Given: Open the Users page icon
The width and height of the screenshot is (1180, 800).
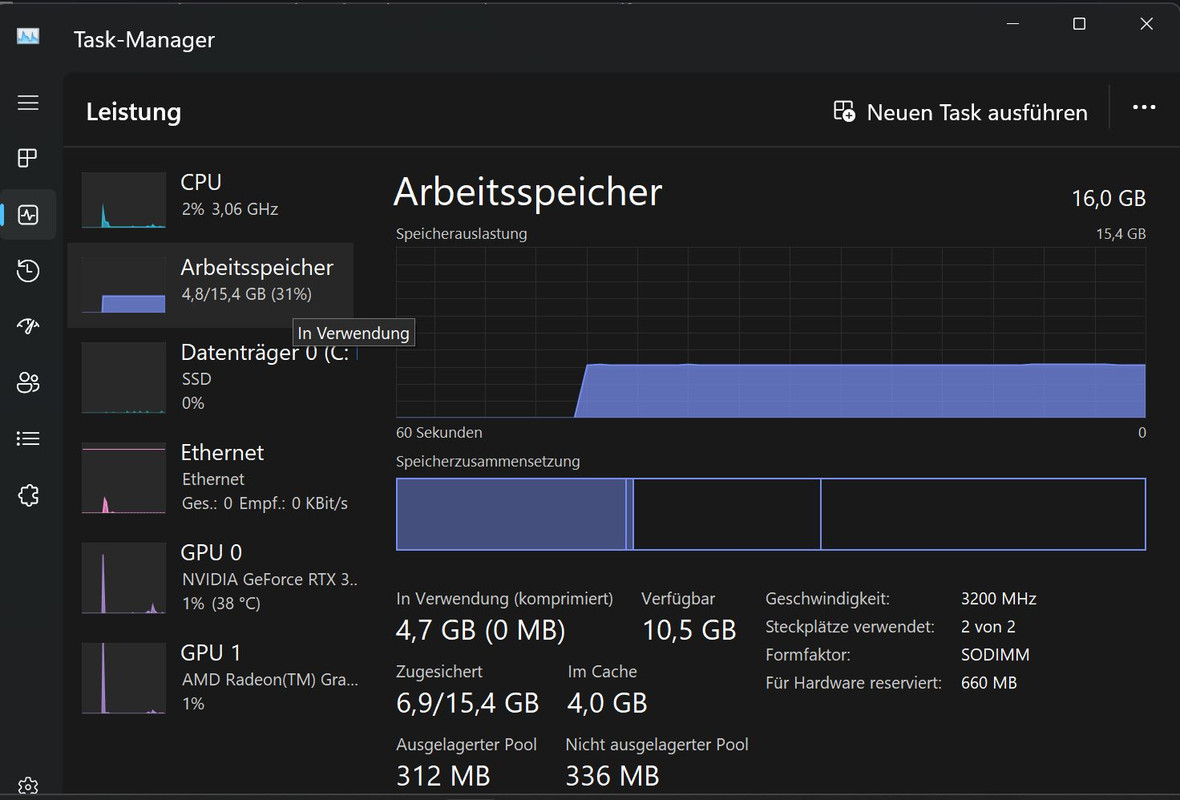Looking at the screenshot, I should (28, 382).
